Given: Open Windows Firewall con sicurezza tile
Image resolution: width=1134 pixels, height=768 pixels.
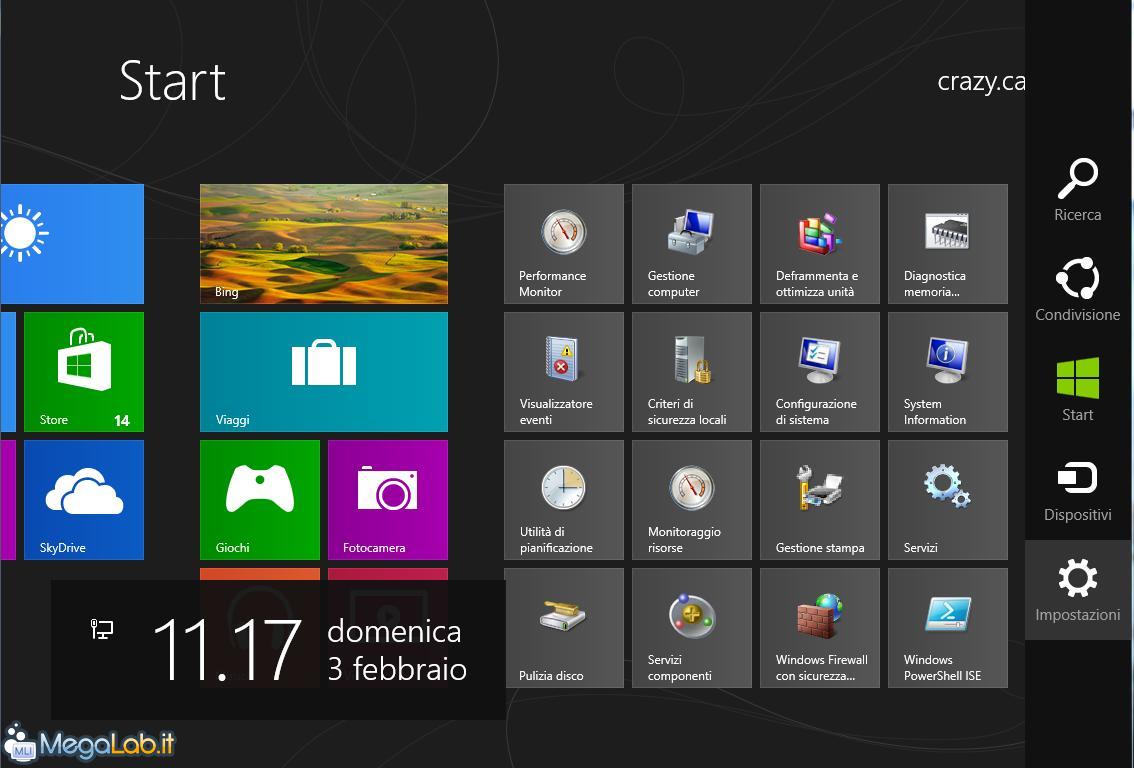Looking at the screenshot, I should pos(819,628).
